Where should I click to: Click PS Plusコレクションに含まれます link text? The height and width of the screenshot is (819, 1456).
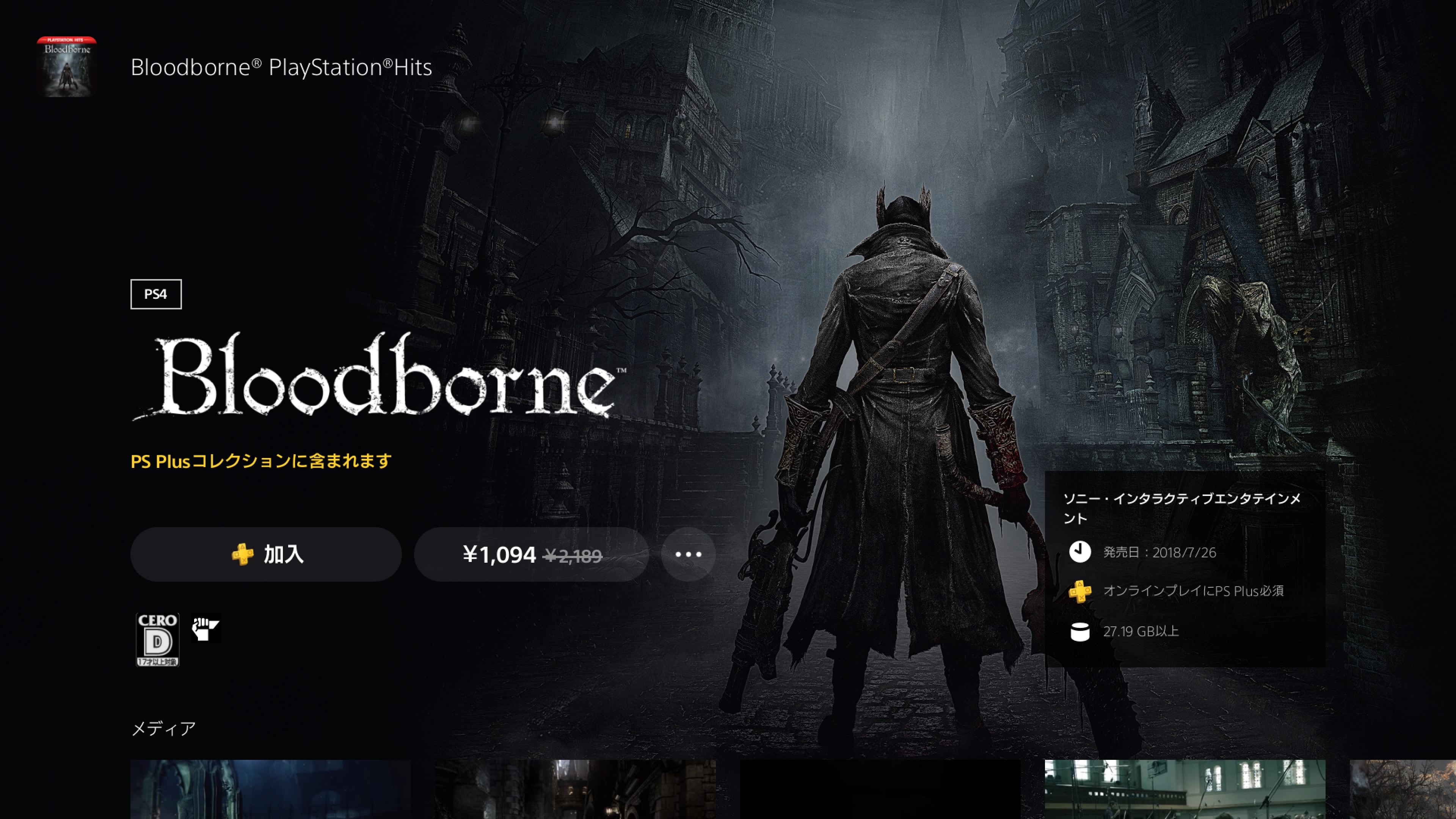261,461
